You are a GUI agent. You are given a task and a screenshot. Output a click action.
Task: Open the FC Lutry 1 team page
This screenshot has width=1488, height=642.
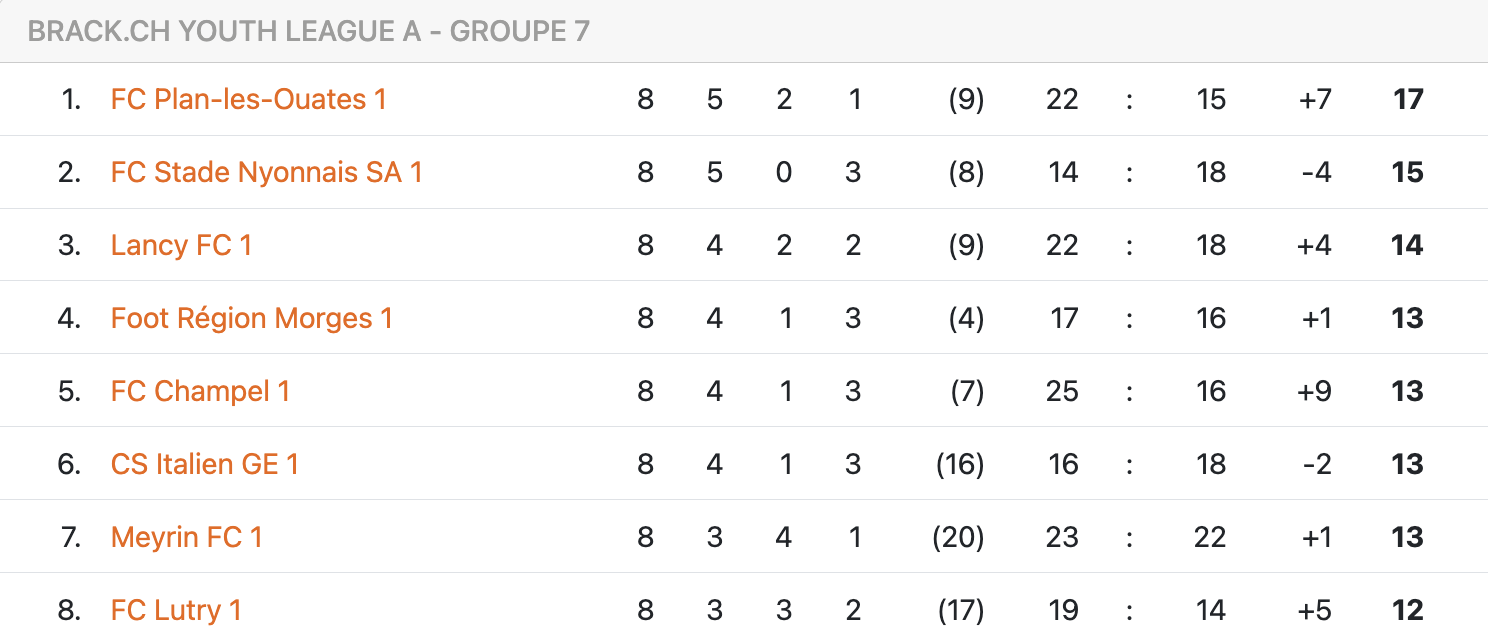[176, 610]
